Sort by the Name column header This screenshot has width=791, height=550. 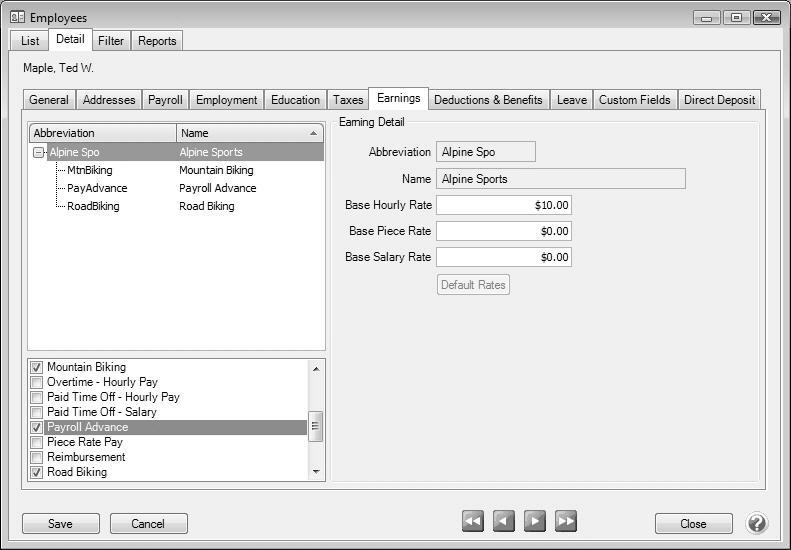coord(250,133)
